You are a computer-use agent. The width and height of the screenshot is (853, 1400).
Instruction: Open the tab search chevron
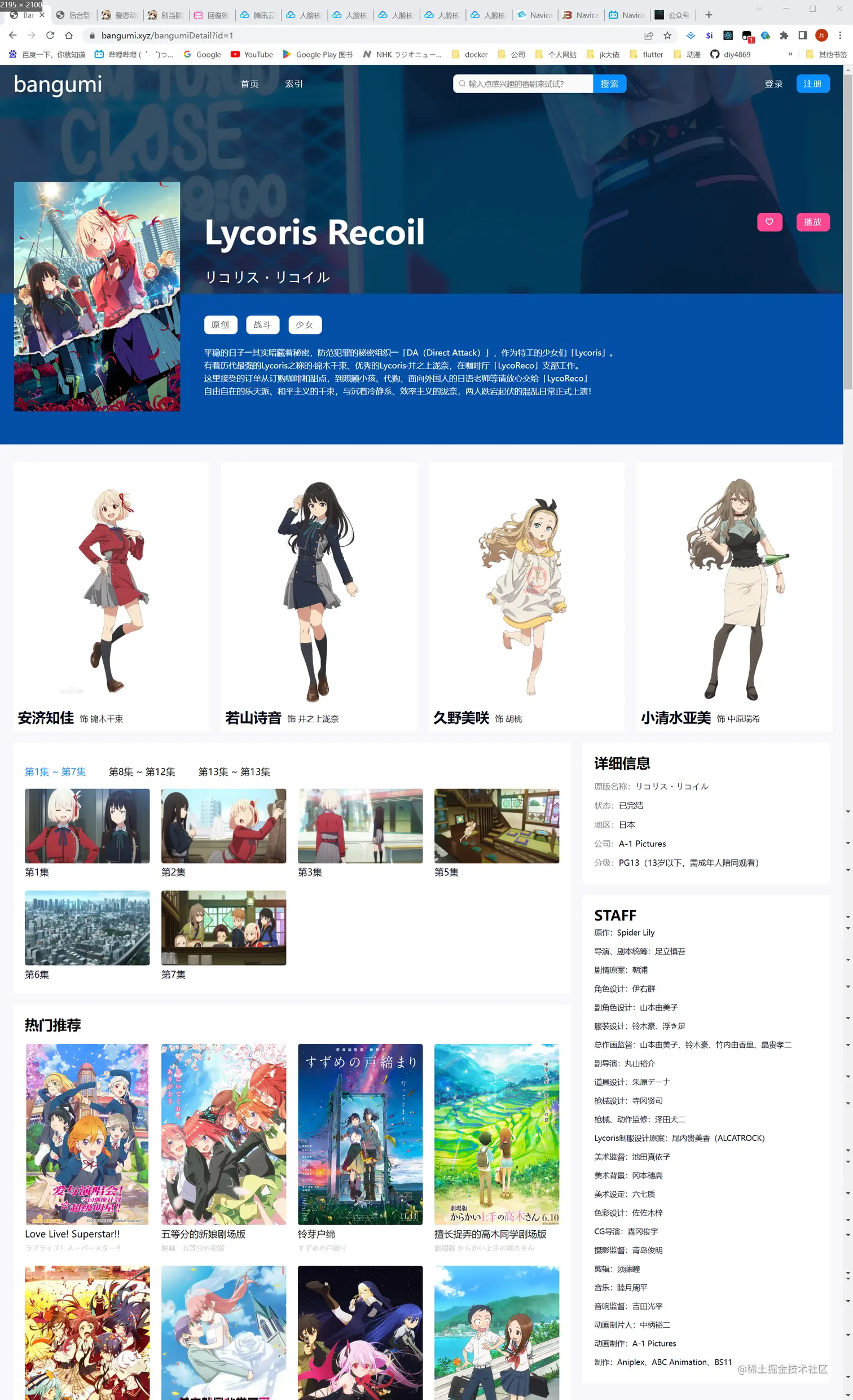click(759, 8)
